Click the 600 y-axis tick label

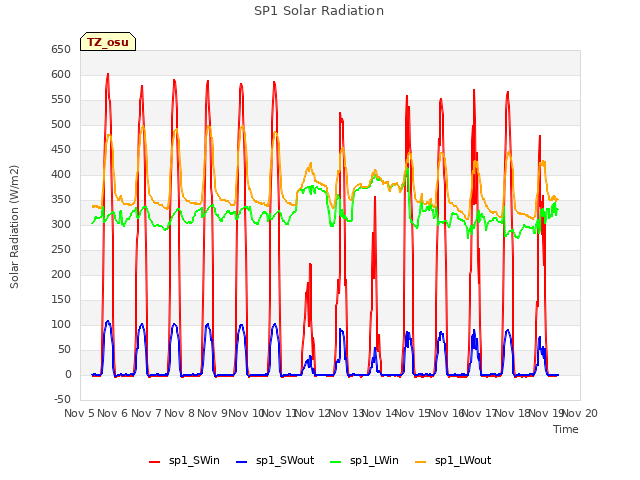61,74
